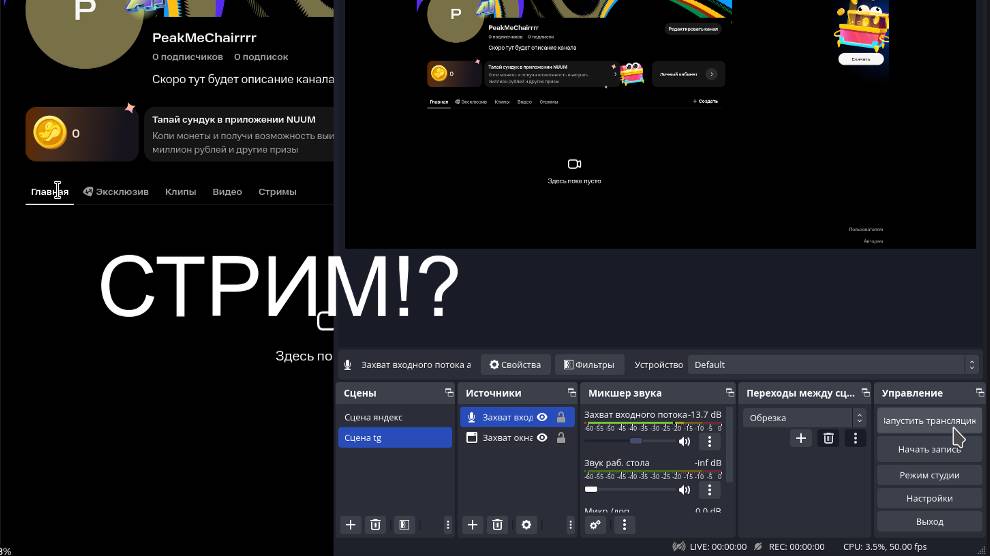Mute the Звук раб. стола audio channel
This screenshot has height=556, width=990.
684,490
